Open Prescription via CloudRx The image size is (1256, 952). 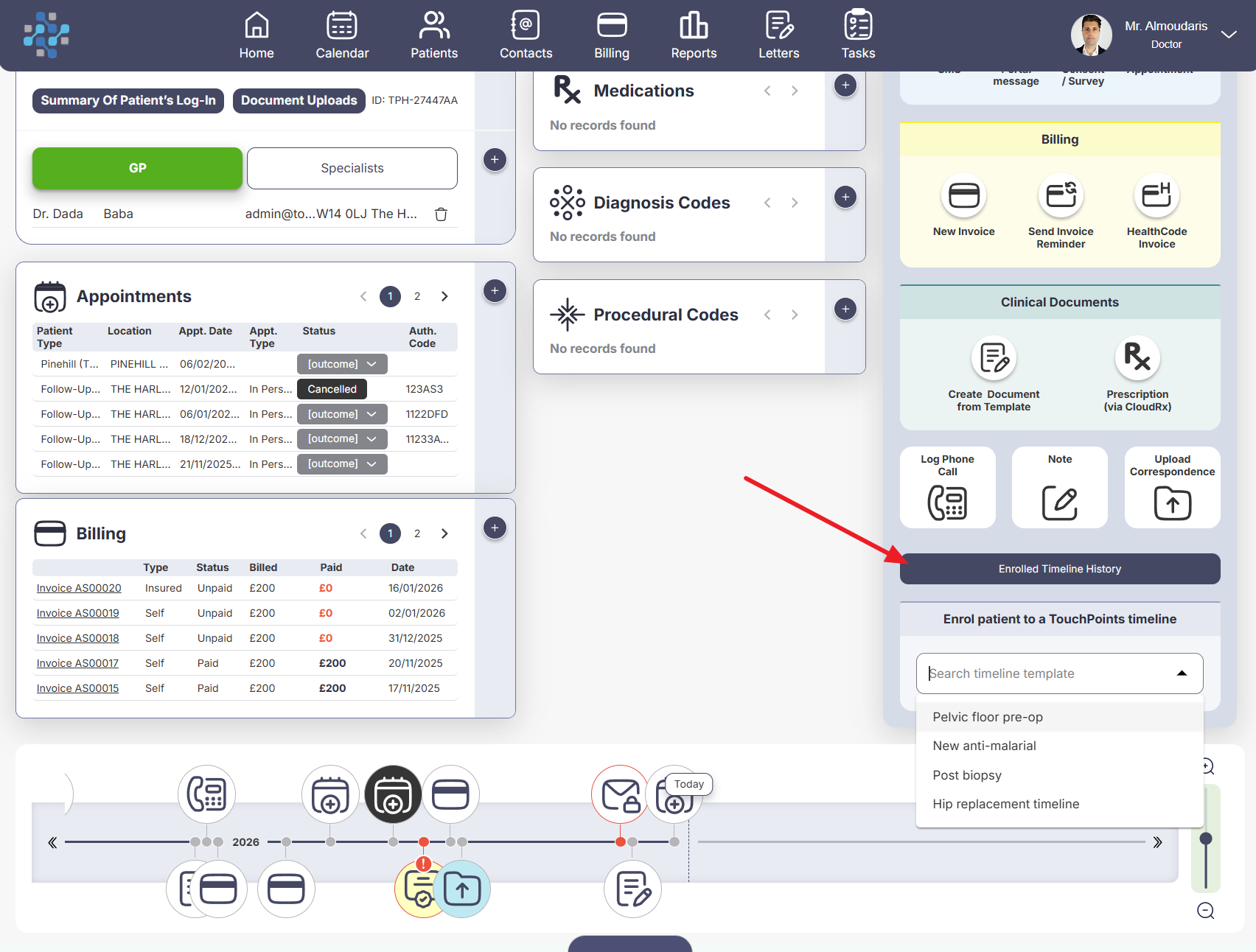1137,359
